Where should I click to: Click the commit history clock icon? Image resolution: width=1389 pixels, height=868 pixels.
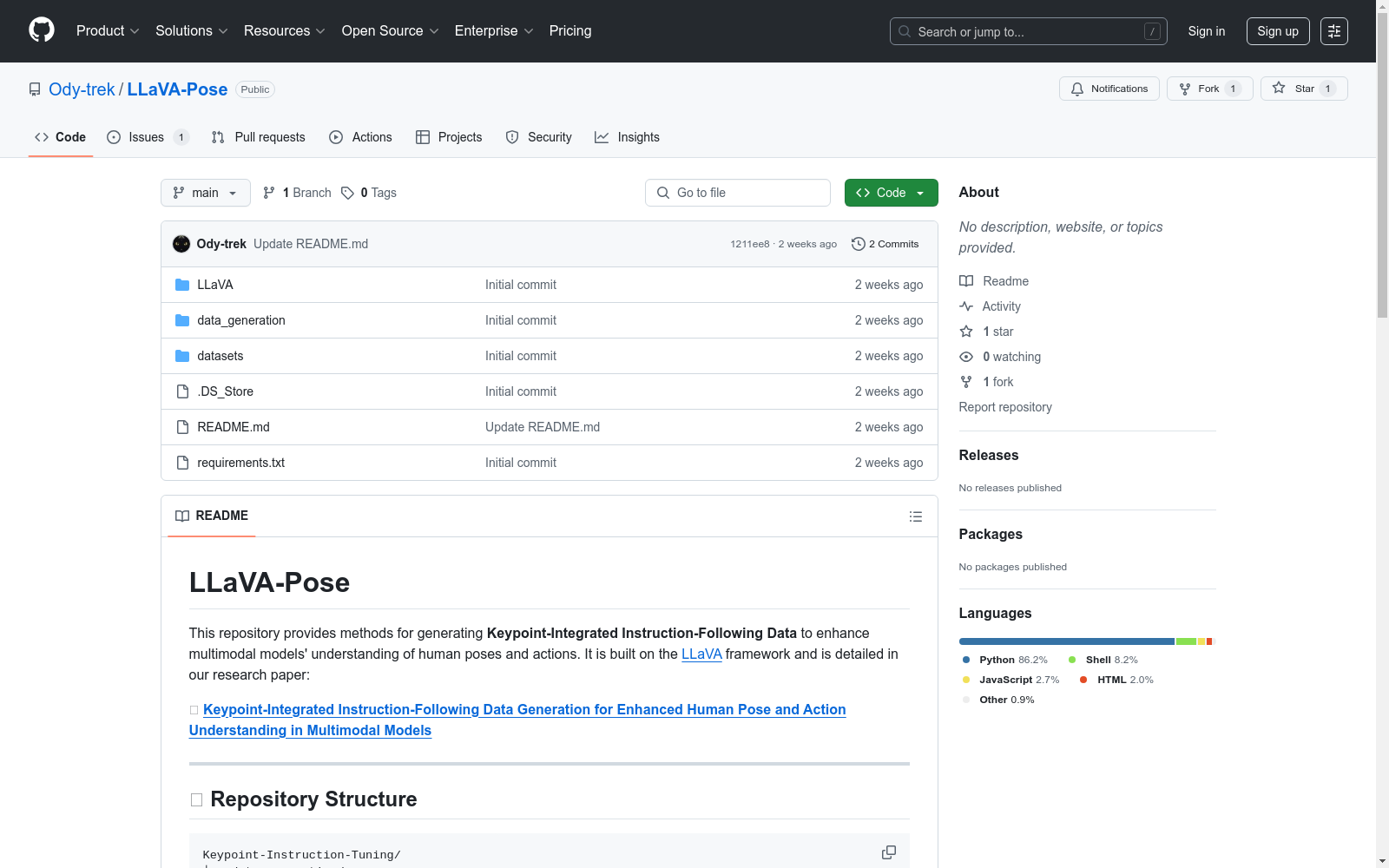click(859, 244)
